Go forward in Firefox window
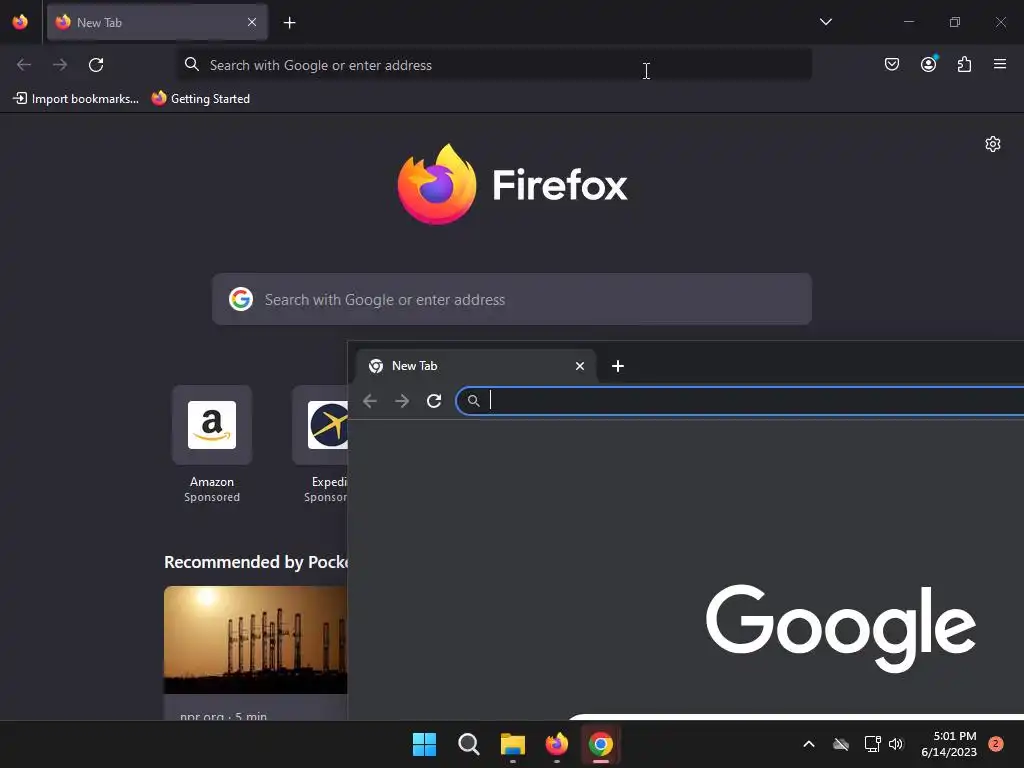The height and width of the screenshot is (768, 1024). (60, 65)
